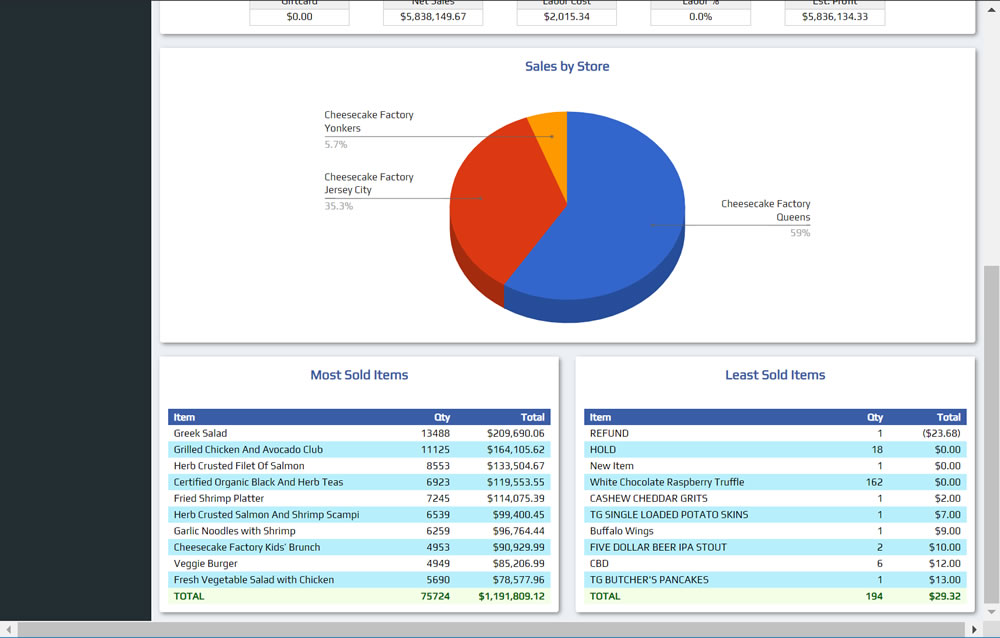Select the Greek Salad row
The width and height of the screenshot is (1000, 638).
[x=359, y=433]
